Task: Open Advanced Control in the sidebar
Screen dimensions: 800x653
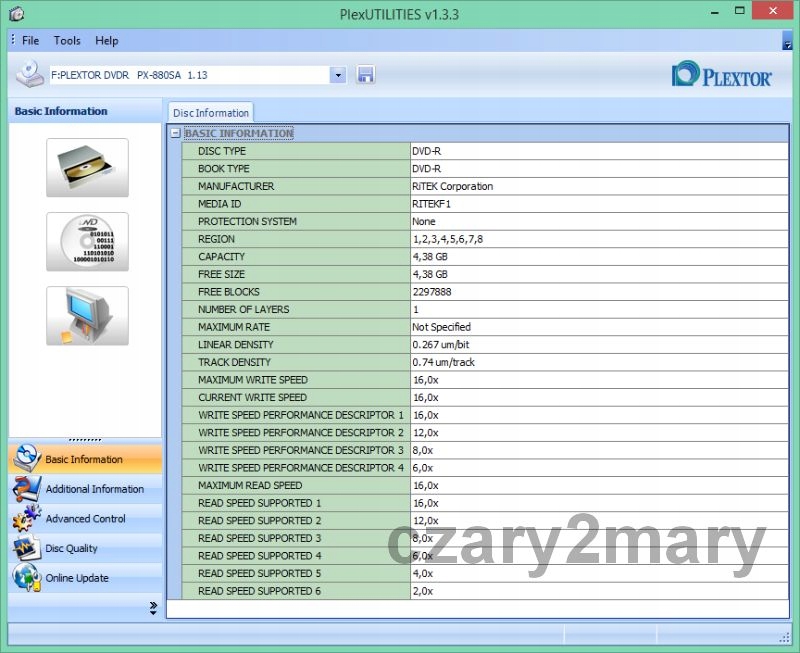Action: click(85, 519)
